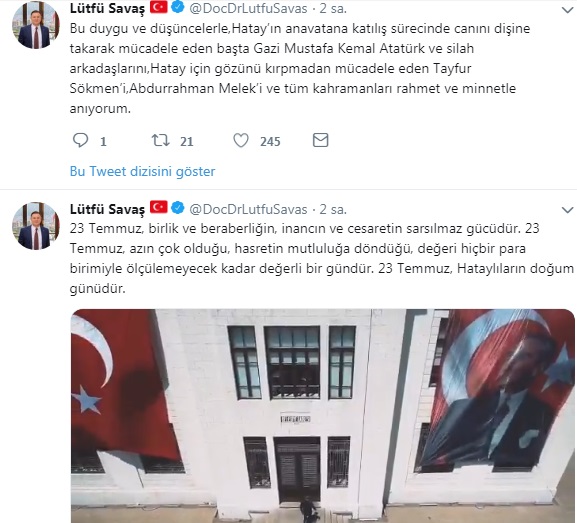Open 'Bu Tweet dizisini göster' thread link
Viewport: 577px width, 523px height.
(x=142, y=172)
